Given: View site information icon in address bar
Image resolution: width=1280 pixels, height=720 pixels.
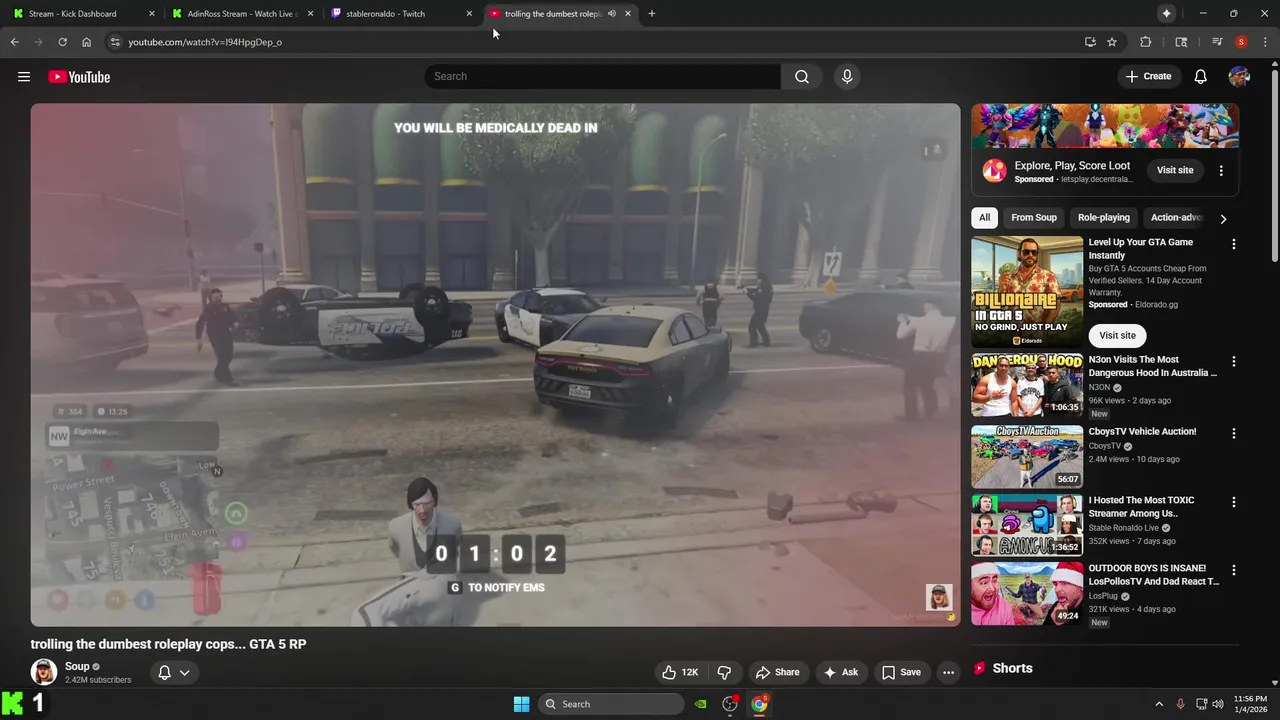Looking at the screenshot, I should click(x=115, y=42).
